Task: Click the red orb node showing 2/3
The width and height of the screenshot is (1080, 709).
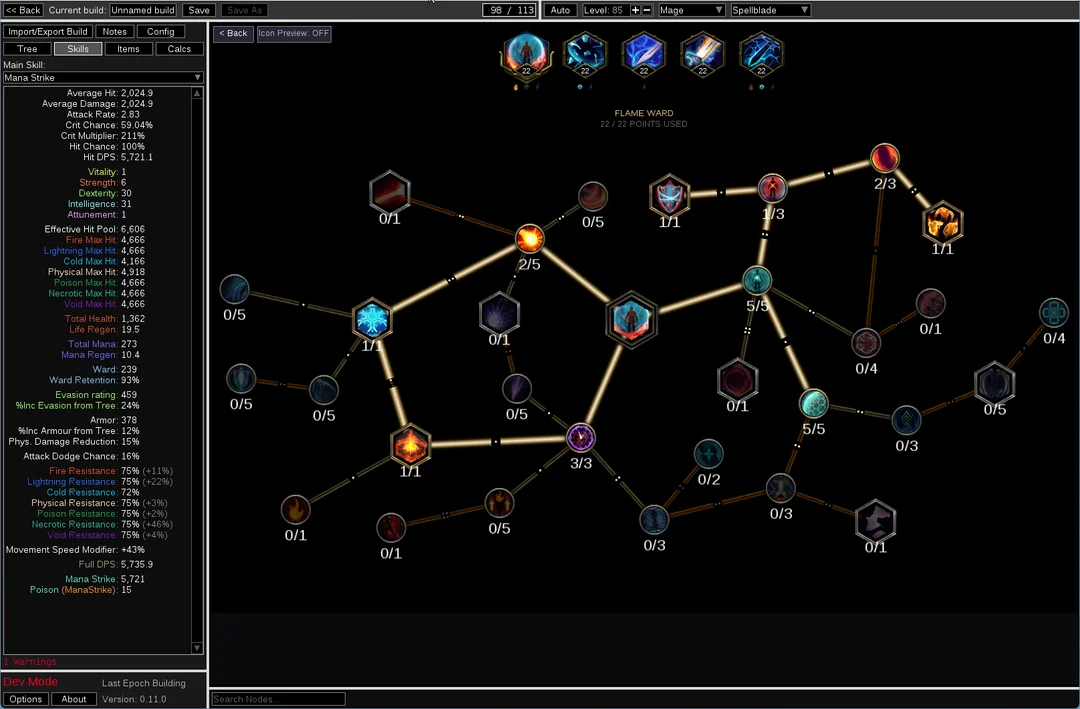Action: tap(884, 158)
